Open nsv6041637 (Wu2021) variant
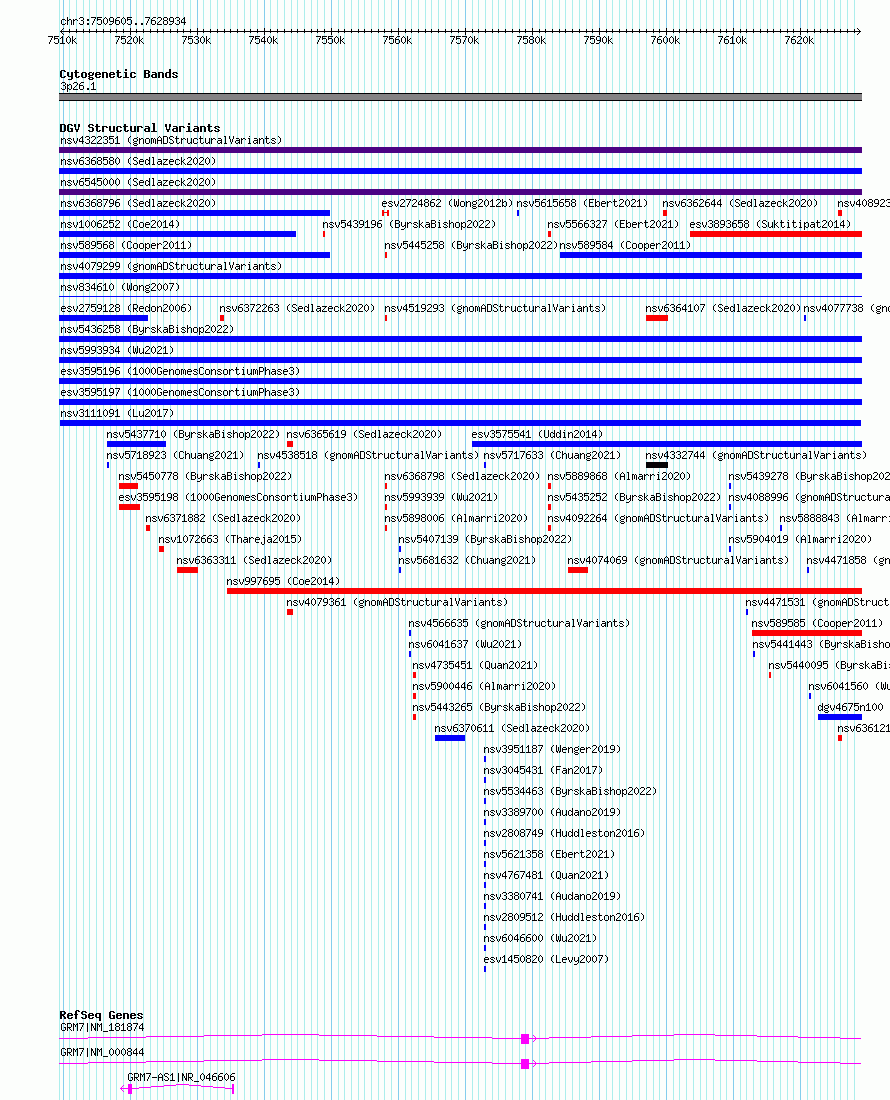Image resolution: width=890 pixels, height=1100 pixels. tap(465, 645)
